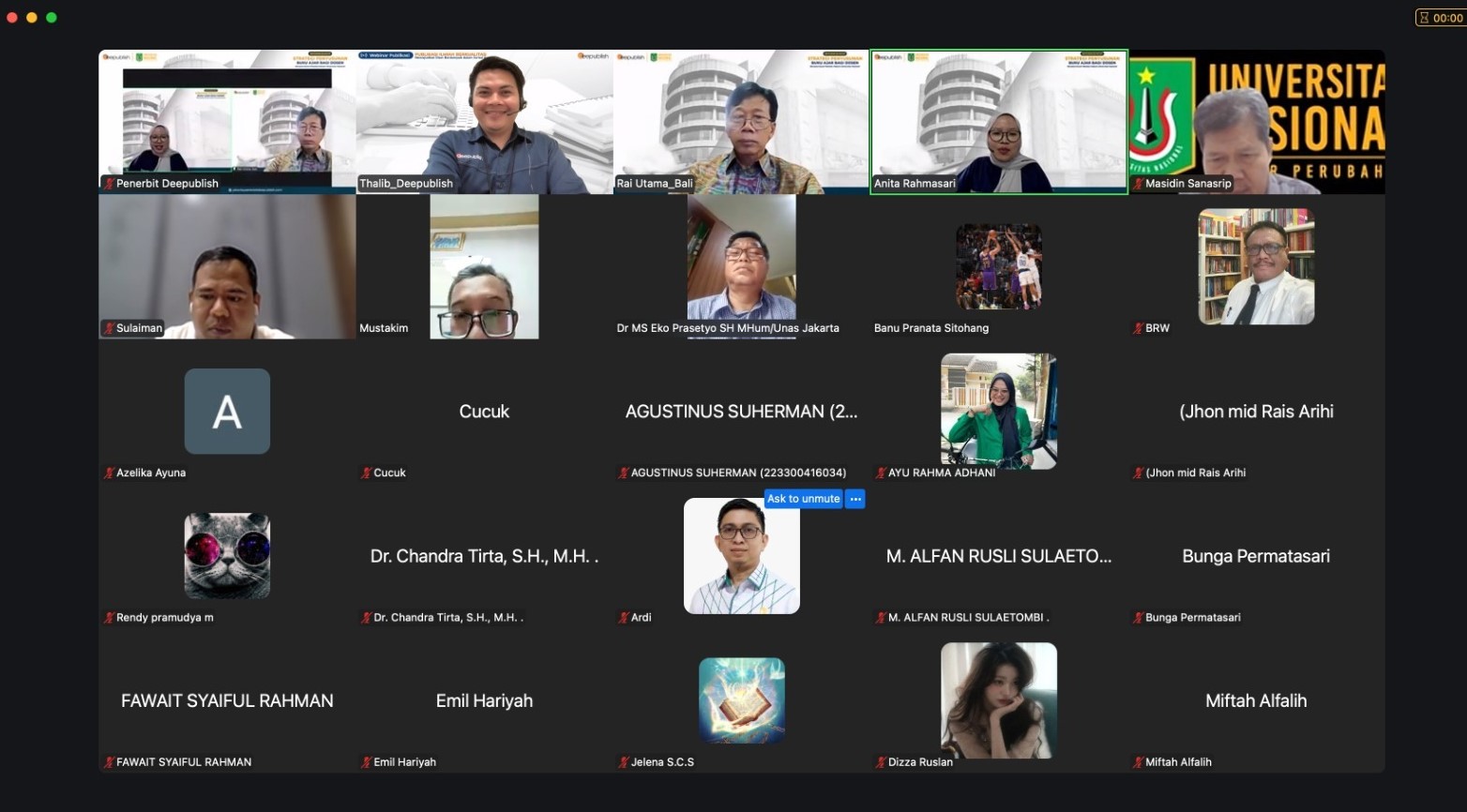Click Rendy pramudya's cat avatar picture
This screenshot has height=812, width=1467.
(x=227, y=556)
